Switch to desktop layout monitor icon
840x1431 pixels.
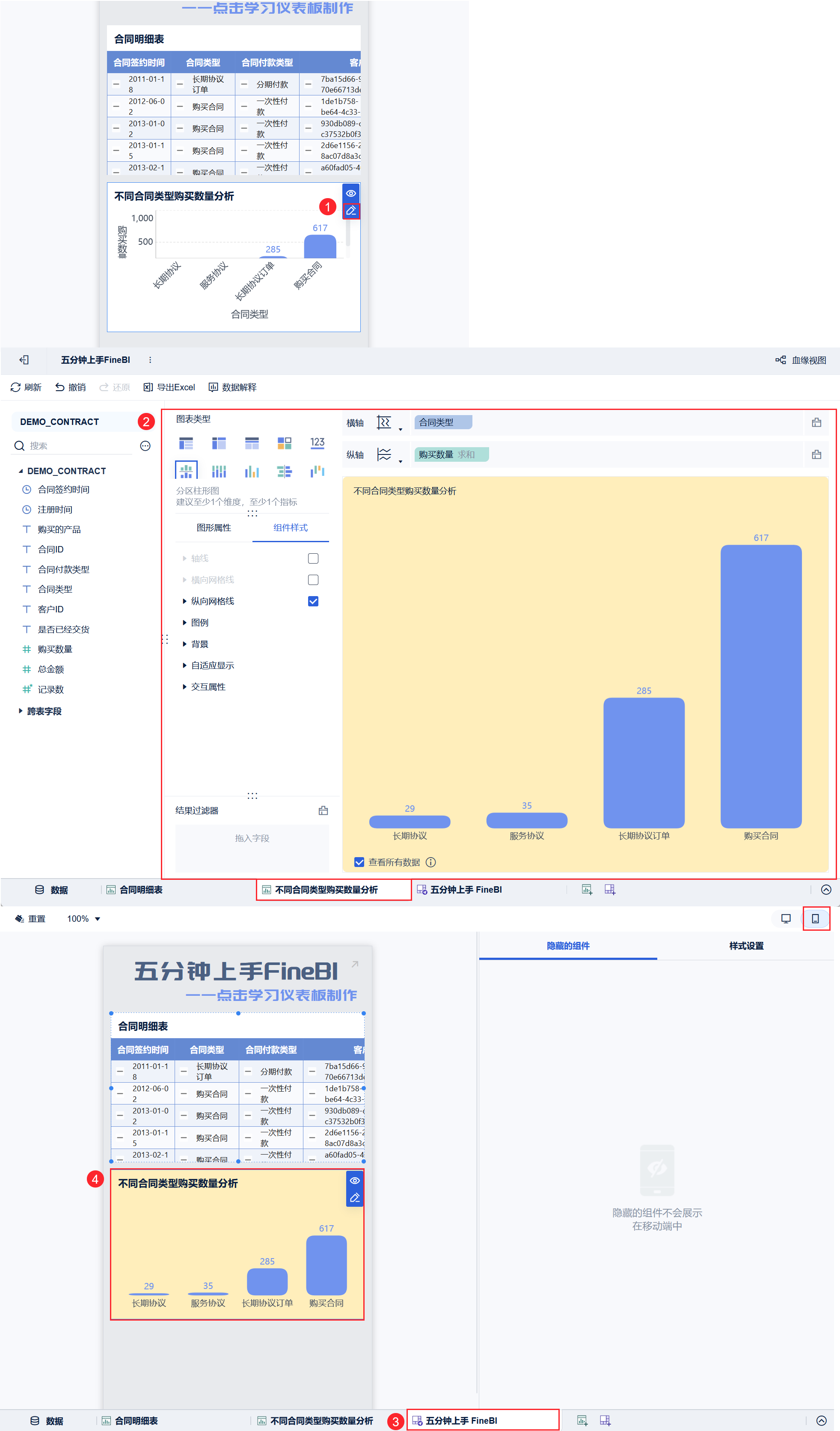(786, 918)
